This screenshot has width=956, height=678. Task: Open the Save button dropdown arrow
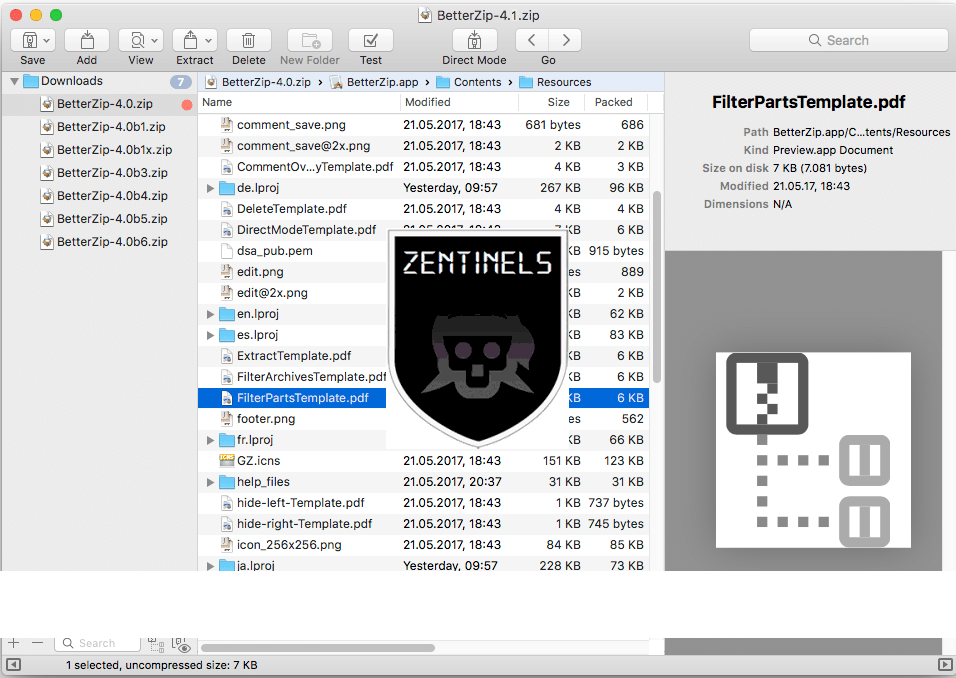click(47, 41)
